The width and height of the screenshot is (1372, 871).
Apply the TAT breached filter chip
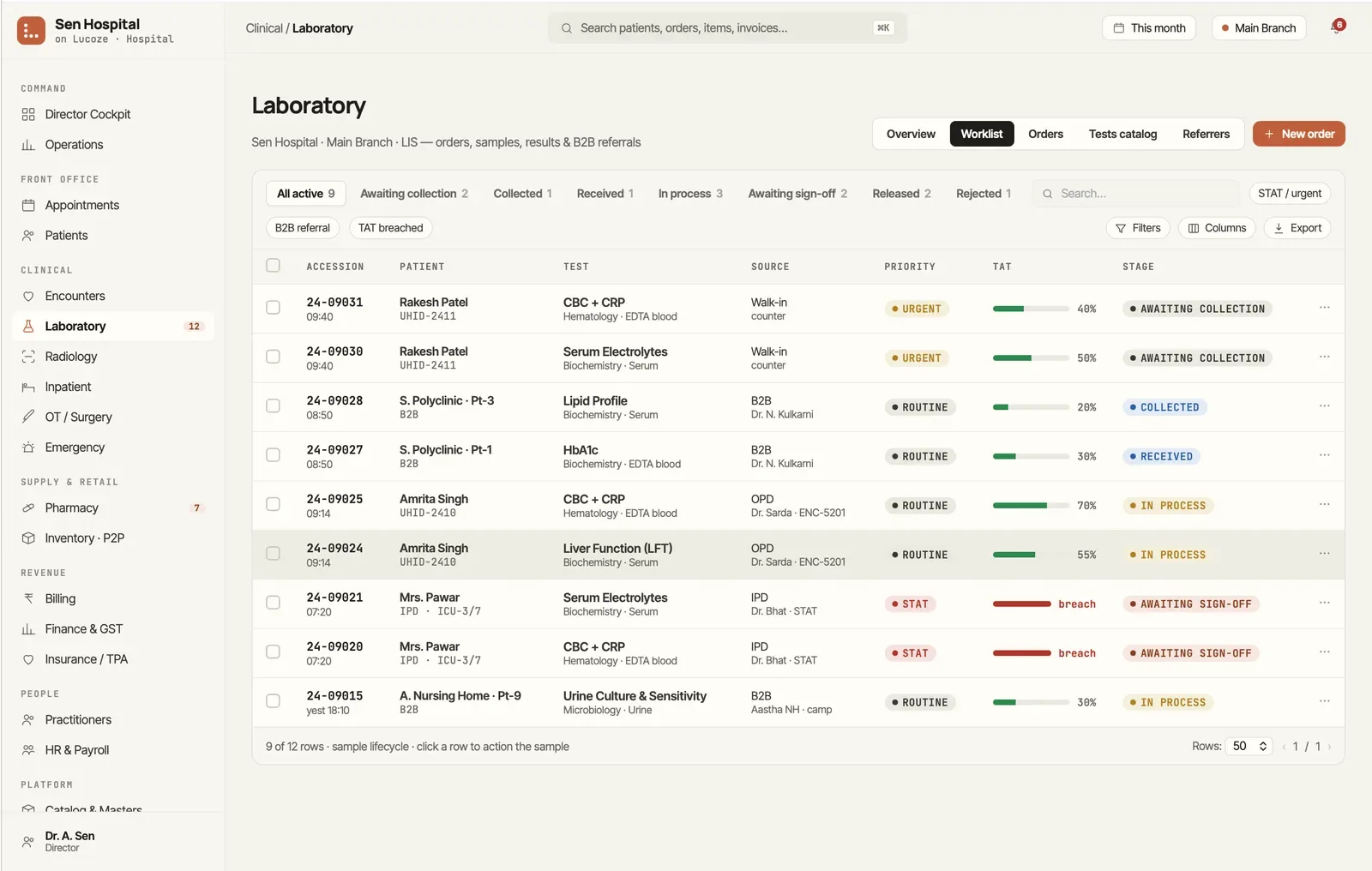pyautogui.click(x=390, y=228)
